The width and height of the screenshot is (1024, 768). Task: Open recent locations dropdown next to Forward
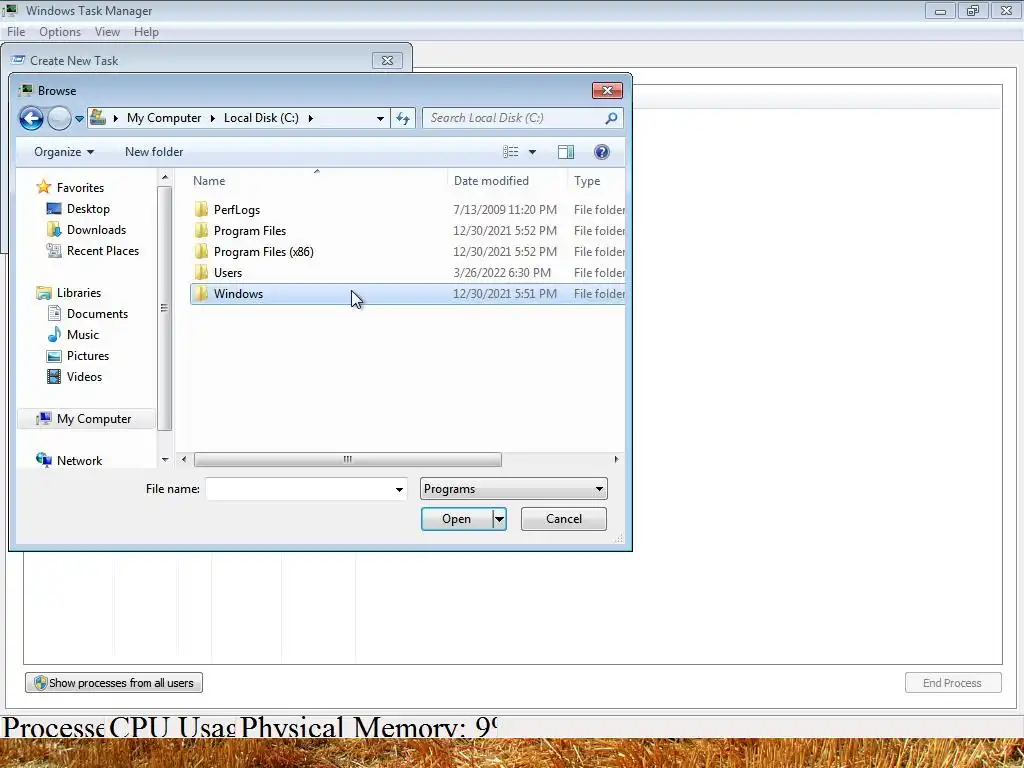(79, 119)
